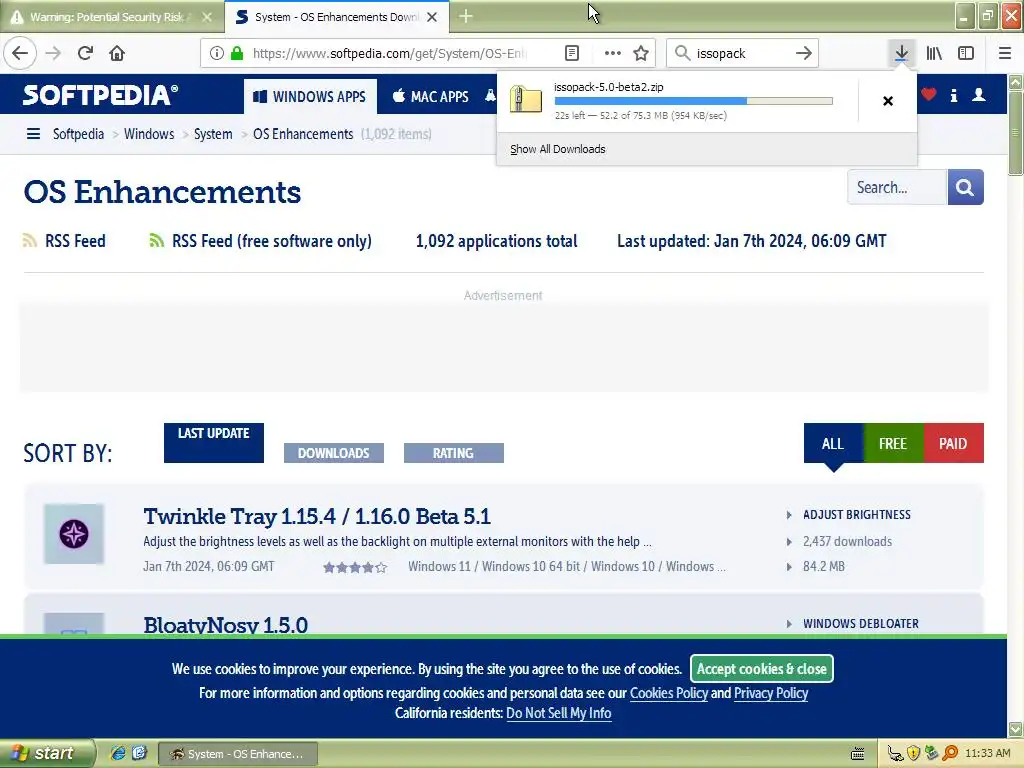Image resolution: width=1024 pixels, height=768 pixels.
Task: Filter list to ALL applications
Action: pyautogui.click(x=833, y=443)
